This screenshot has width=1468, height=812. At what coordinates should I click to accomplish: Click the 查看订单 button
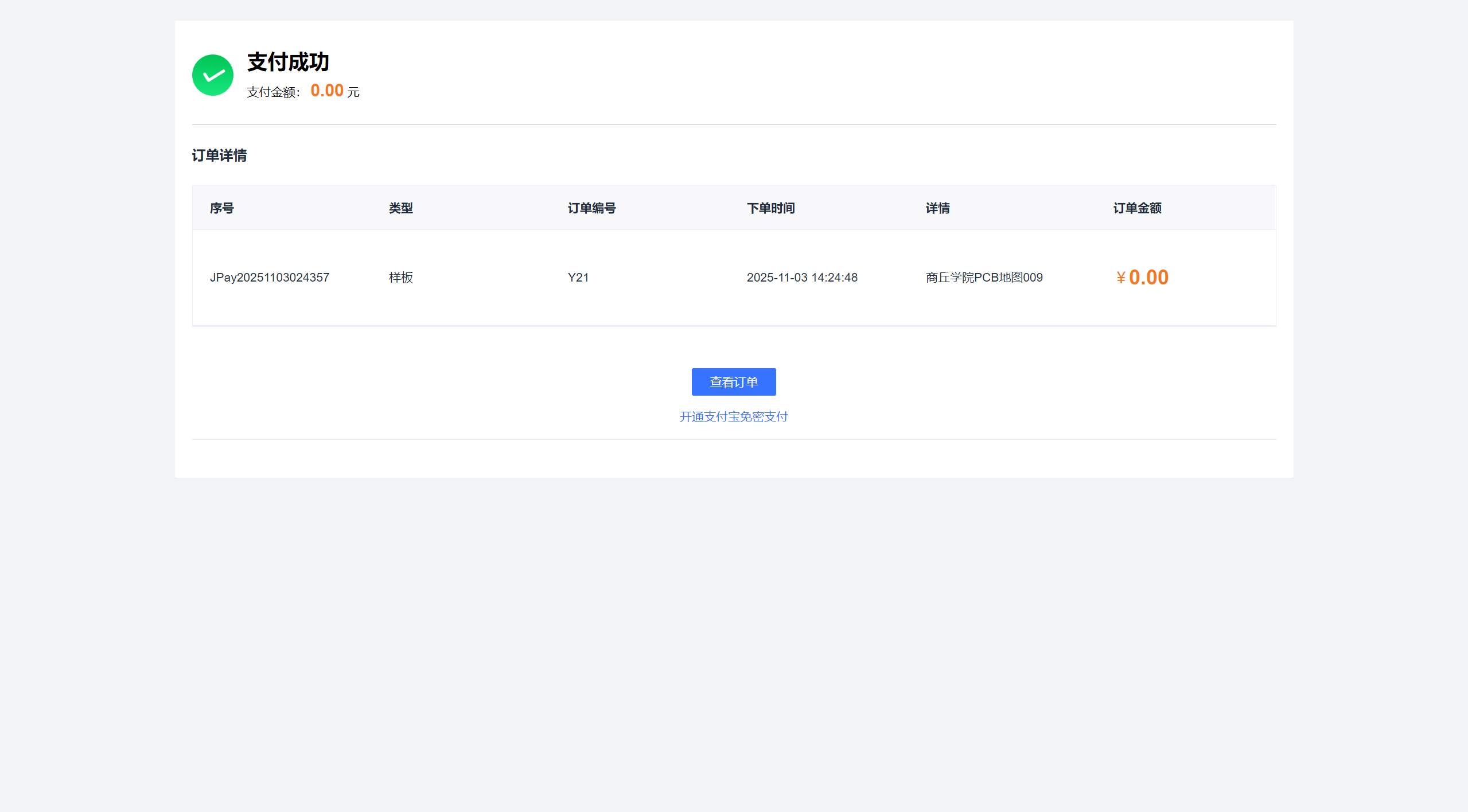point(733,382)
